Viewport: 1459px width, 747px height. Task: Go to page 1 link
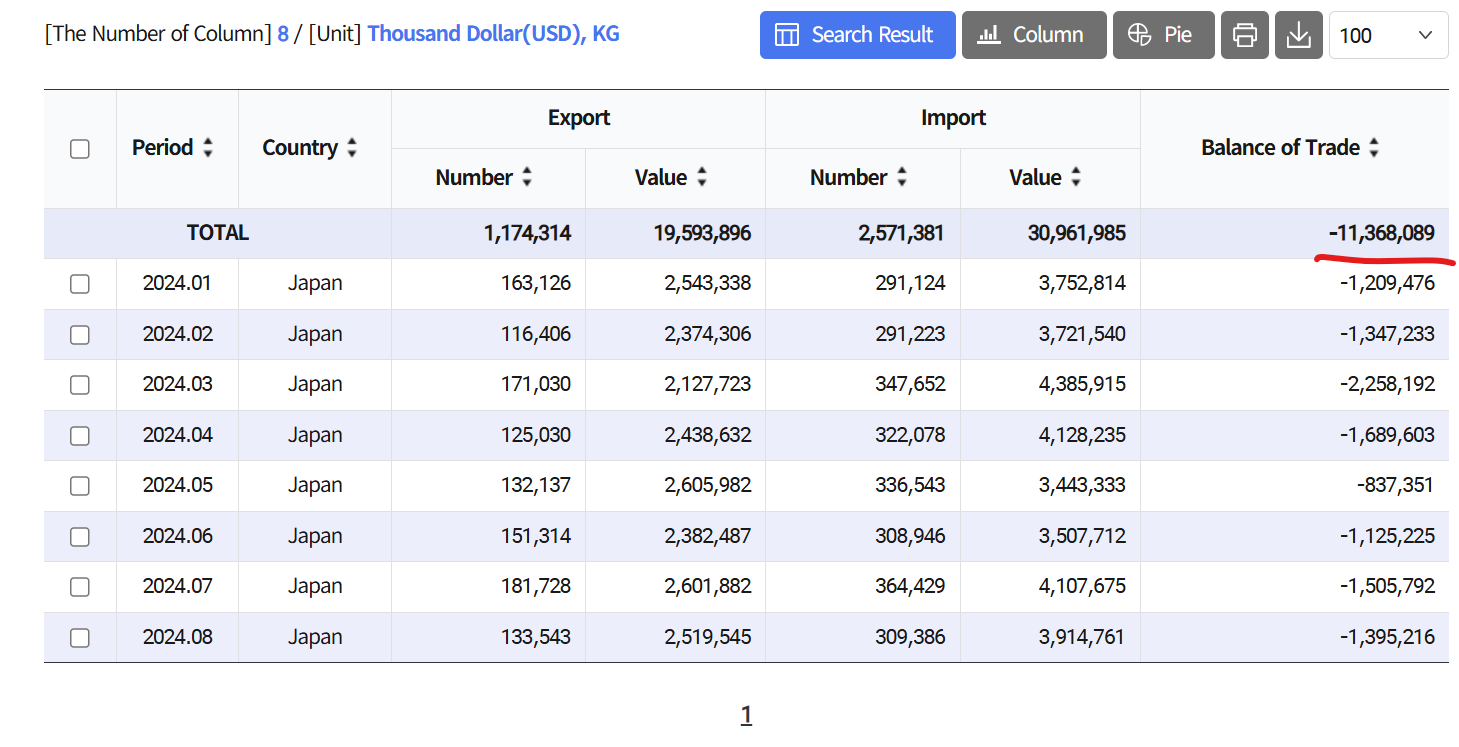coord(746,715)
